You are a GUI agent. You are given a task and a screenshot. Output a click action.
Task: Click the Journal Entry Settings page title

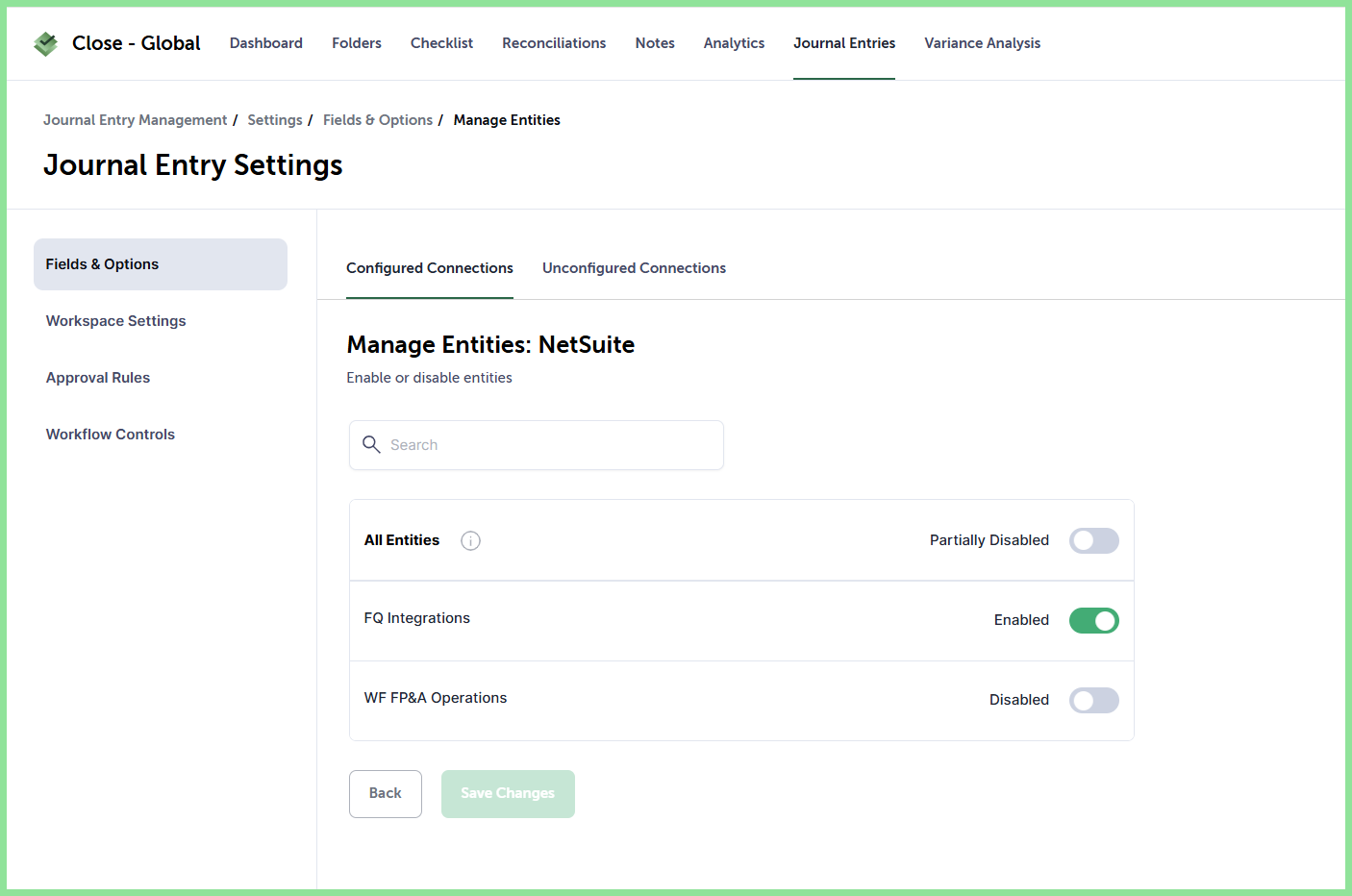pyautogui.click(x=193, y=165)
